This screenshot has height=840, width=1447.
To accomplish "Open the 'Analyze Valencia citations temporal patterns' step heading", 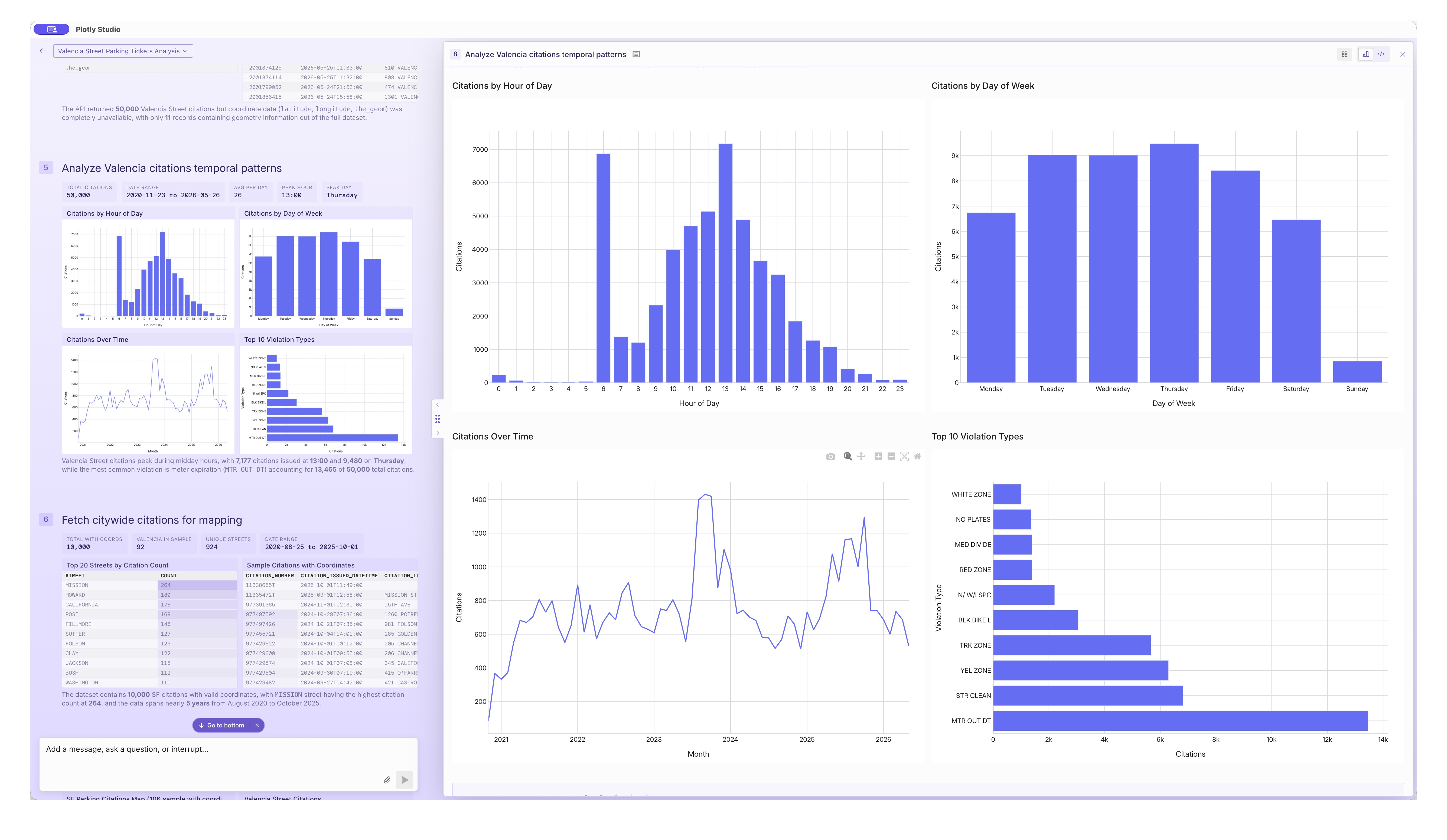I will coord(172,168).
